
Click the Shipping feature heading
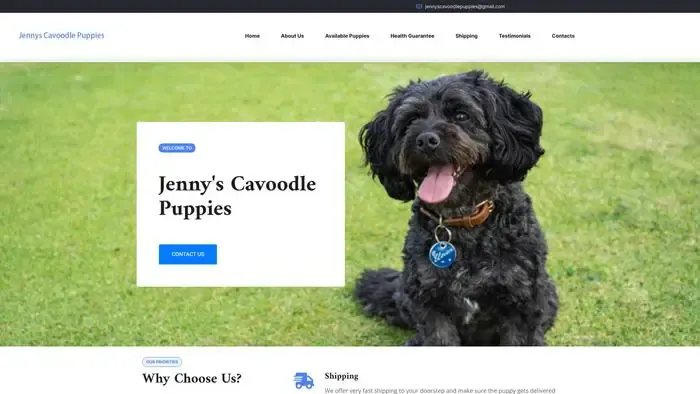pos(342,376)
